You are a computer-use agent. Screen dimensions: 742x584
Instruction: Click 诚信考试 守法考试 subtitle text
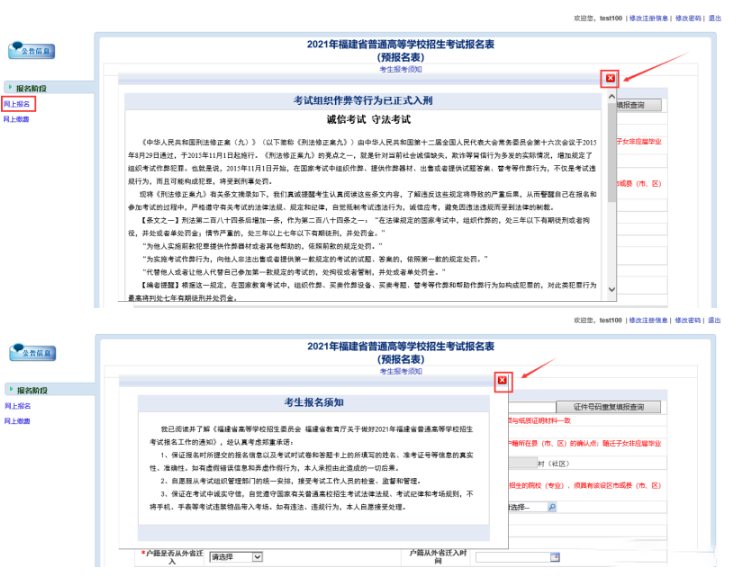(x=369, y=119)
